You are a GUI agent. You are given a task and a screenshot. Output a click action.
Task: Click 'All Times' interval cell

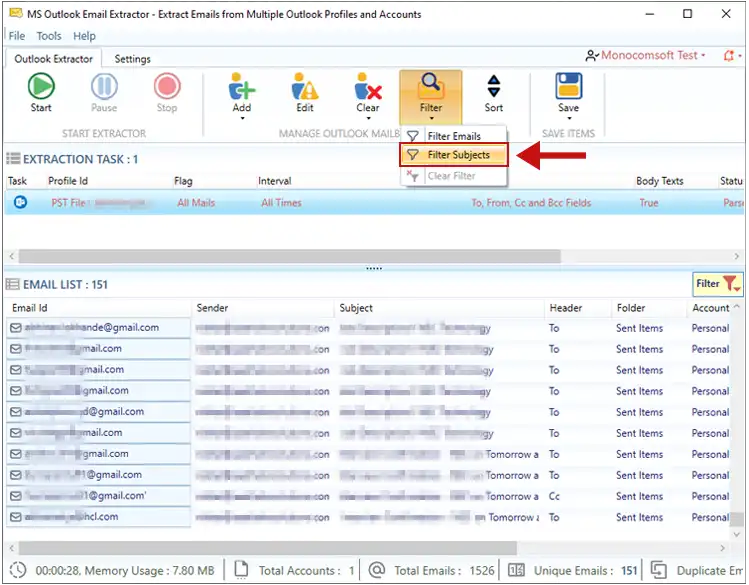pyautogui.click(x=281, y=203)
